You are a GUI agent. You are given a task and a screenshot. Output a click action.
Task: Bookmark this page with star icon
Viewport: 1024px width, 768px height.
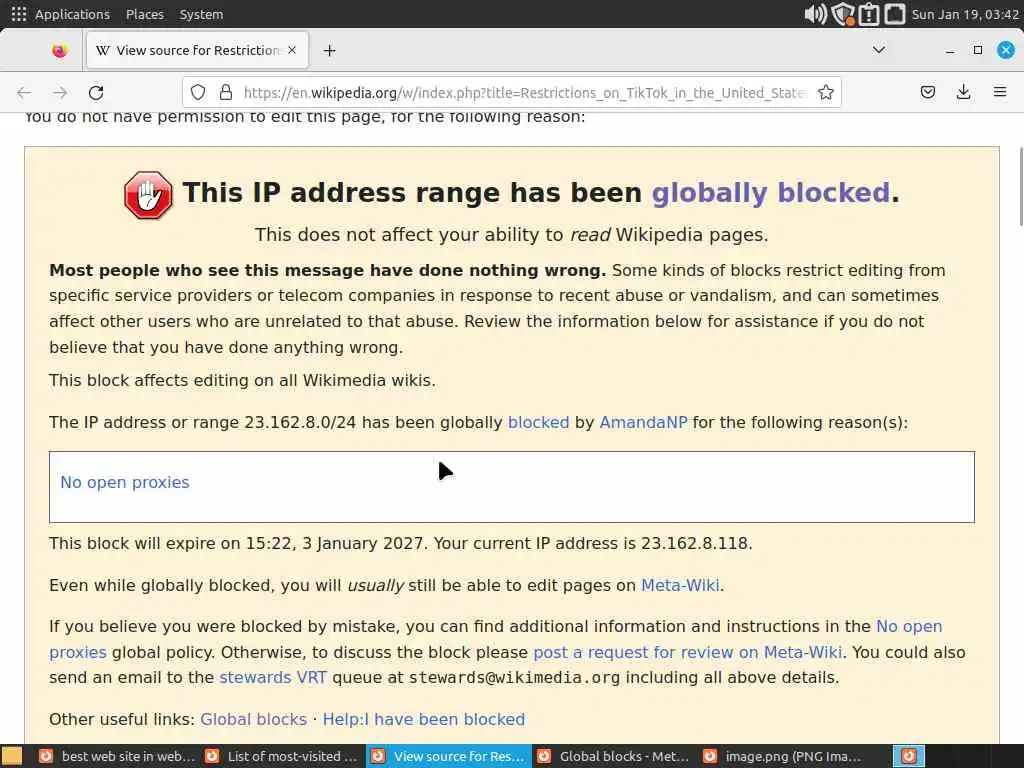[x=825, y=92]
